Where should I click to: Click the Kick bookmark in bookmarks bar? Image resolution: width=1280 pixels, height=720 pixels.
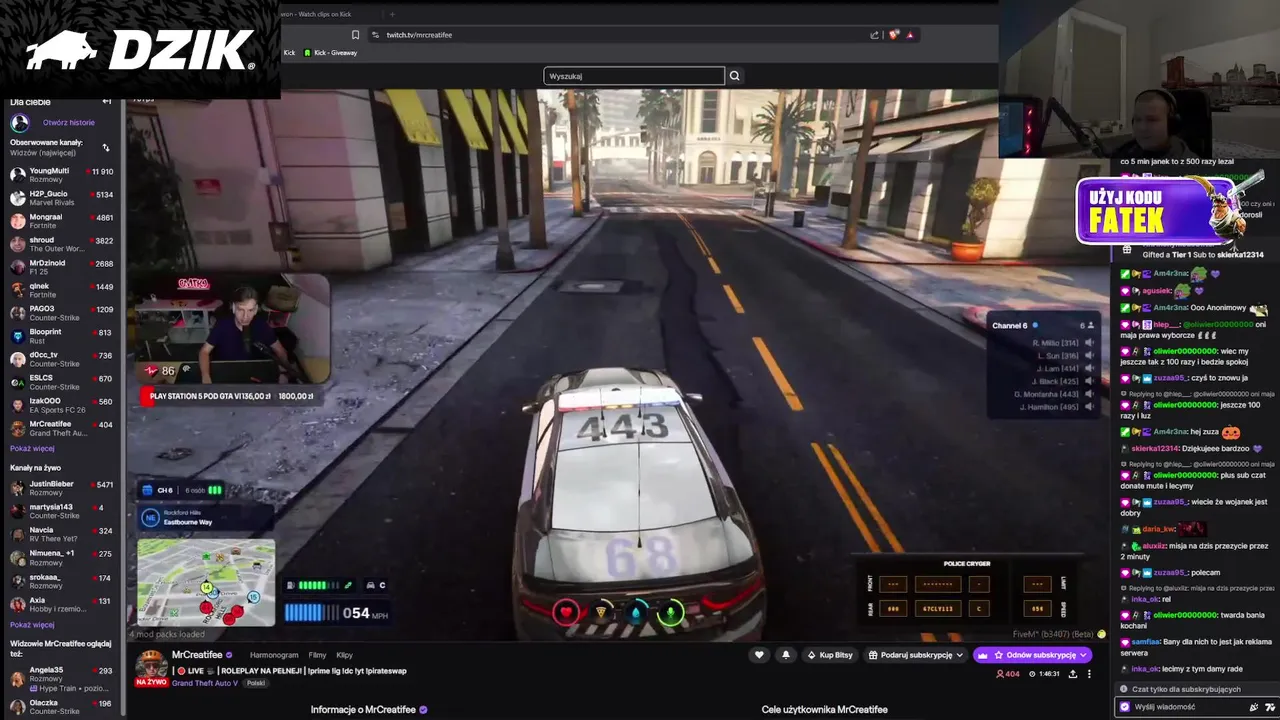[288, 53]
